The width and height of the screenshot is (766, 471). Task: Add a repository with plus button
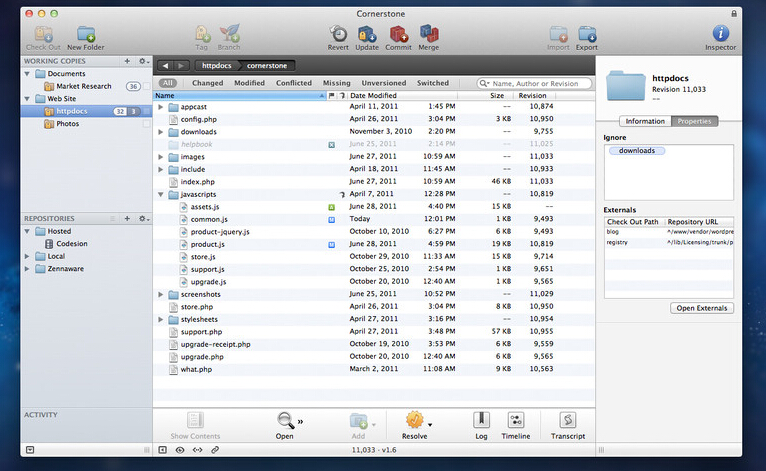coord(127,218)
